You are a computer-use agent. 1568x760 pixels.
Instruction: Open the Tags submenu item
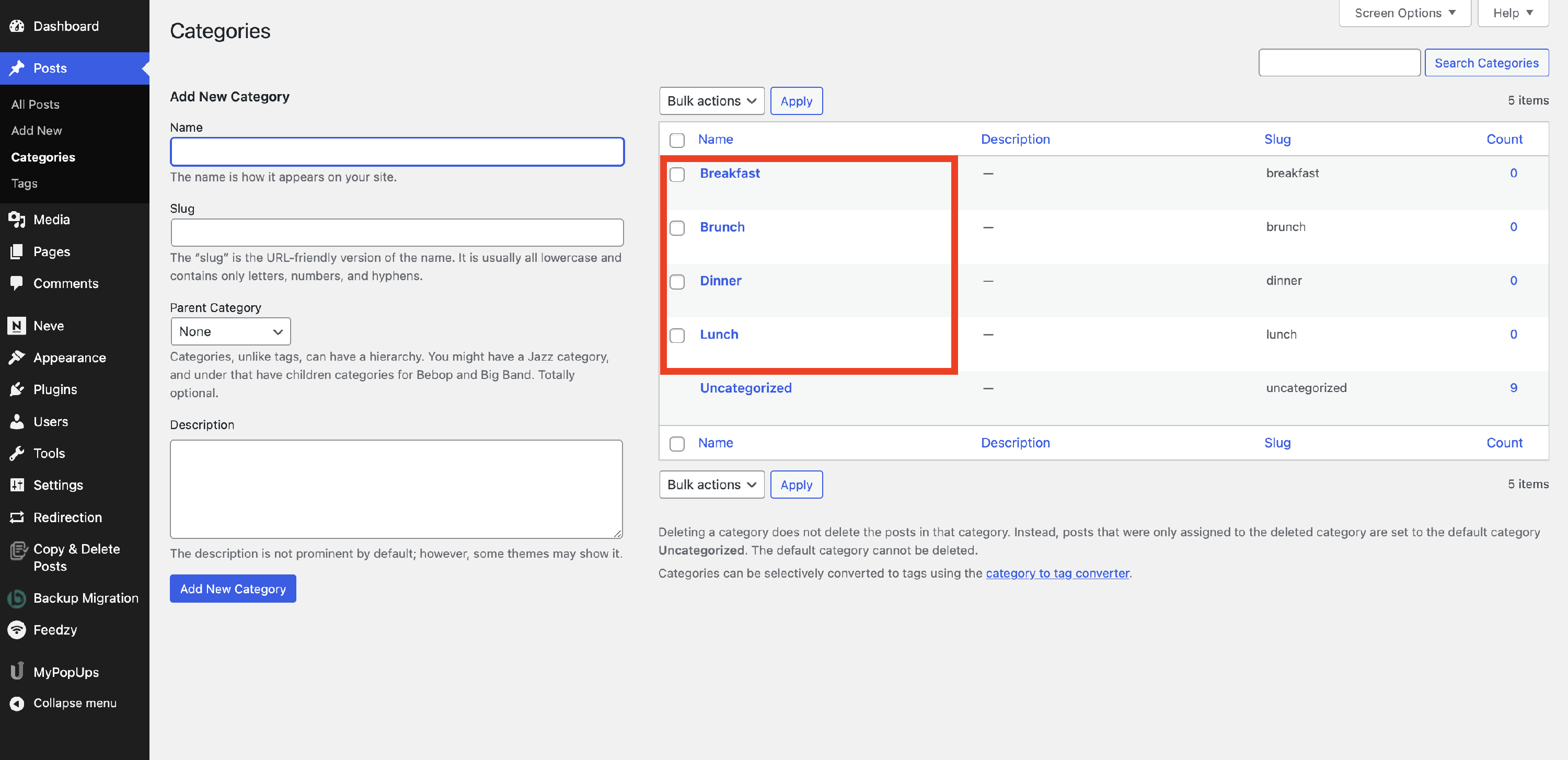tap(25, 183)
